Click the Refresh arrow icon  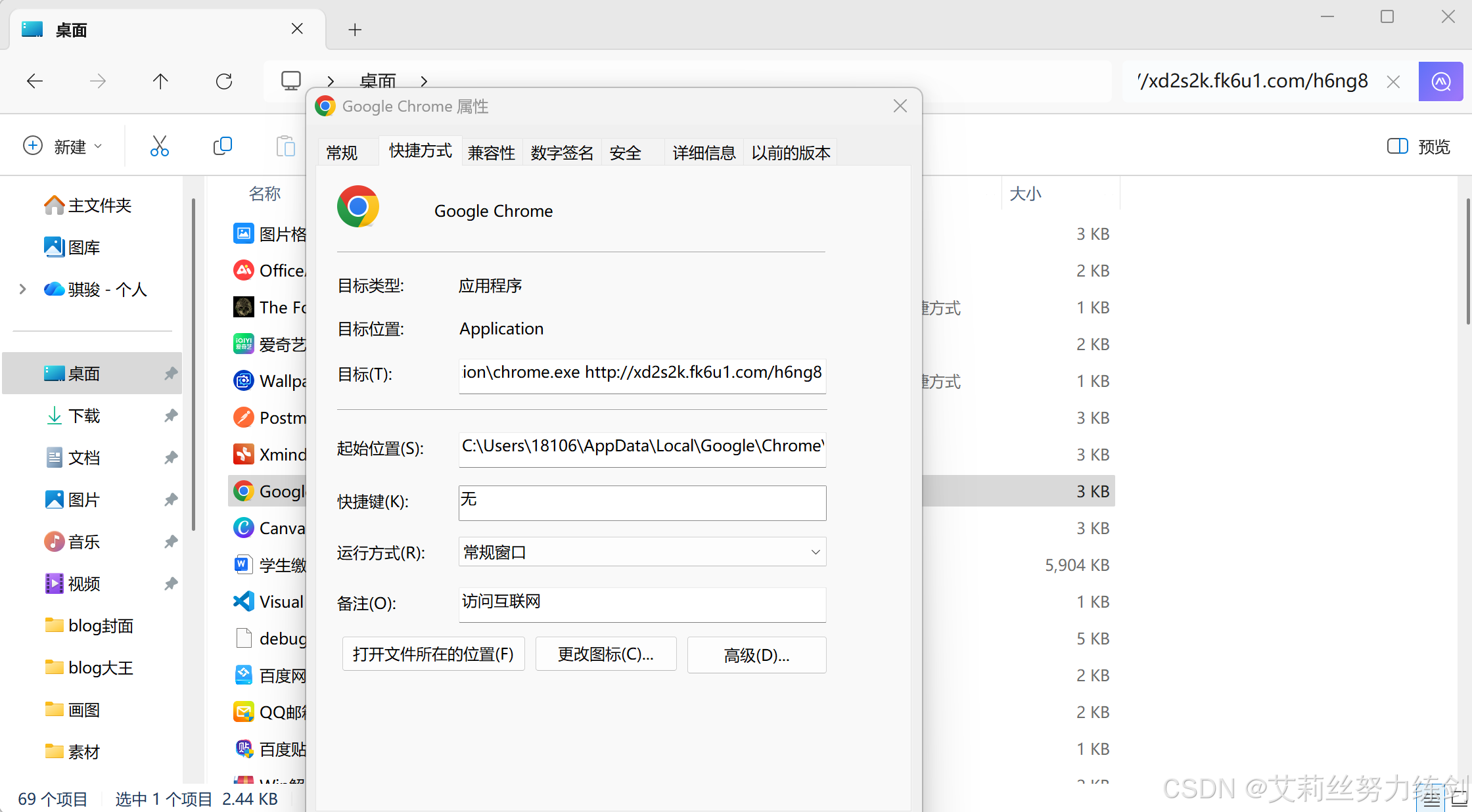pos(224,81)
